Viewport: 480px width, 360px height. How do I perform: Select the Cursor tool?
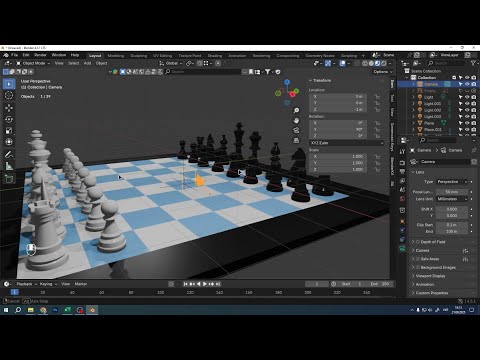coord(9,96)
